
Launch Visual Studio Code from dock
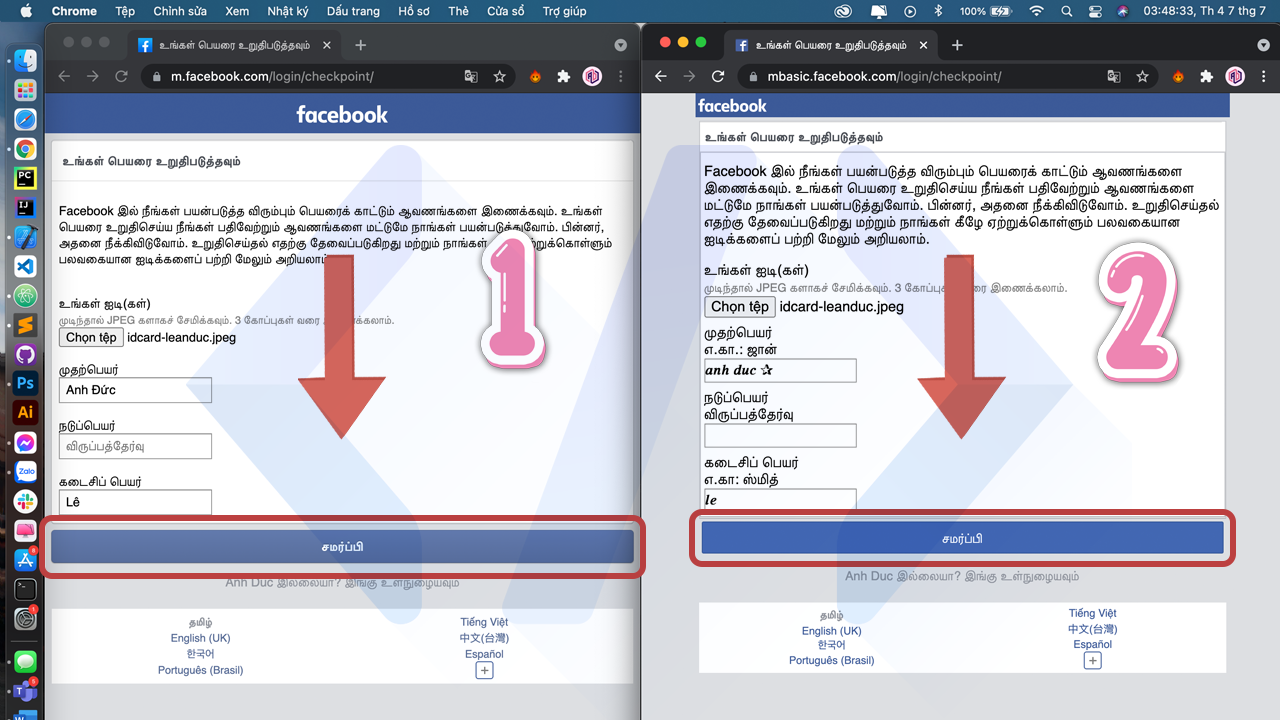(26, 267)
